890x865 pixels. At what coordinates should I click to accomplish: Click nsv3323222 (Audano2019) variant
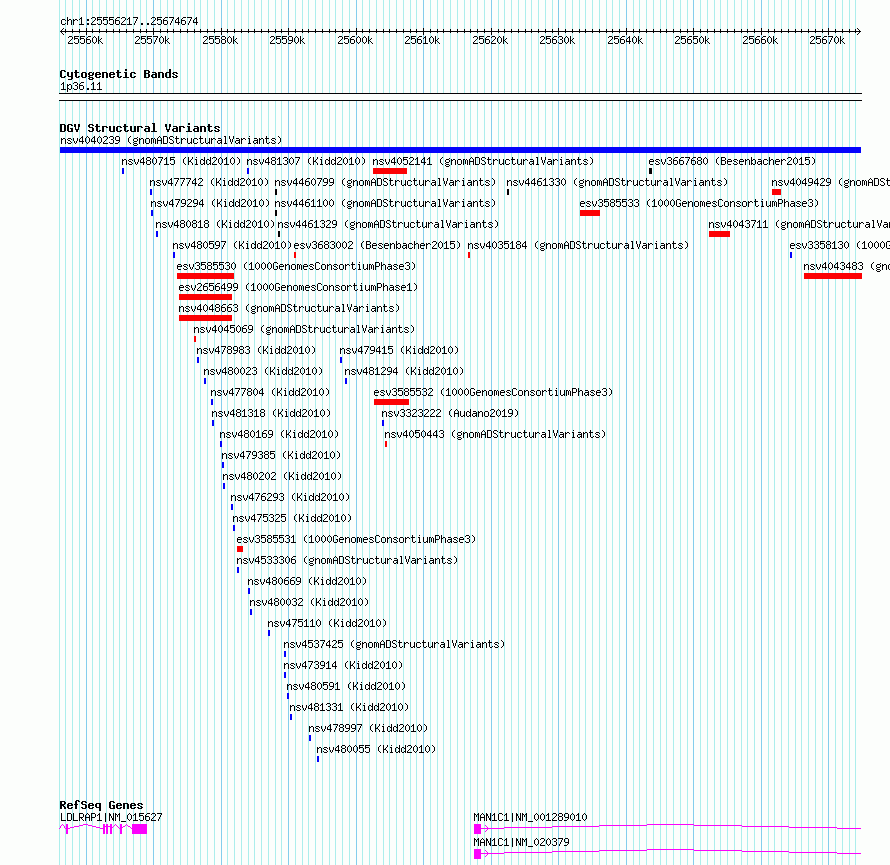click(450, 413)
